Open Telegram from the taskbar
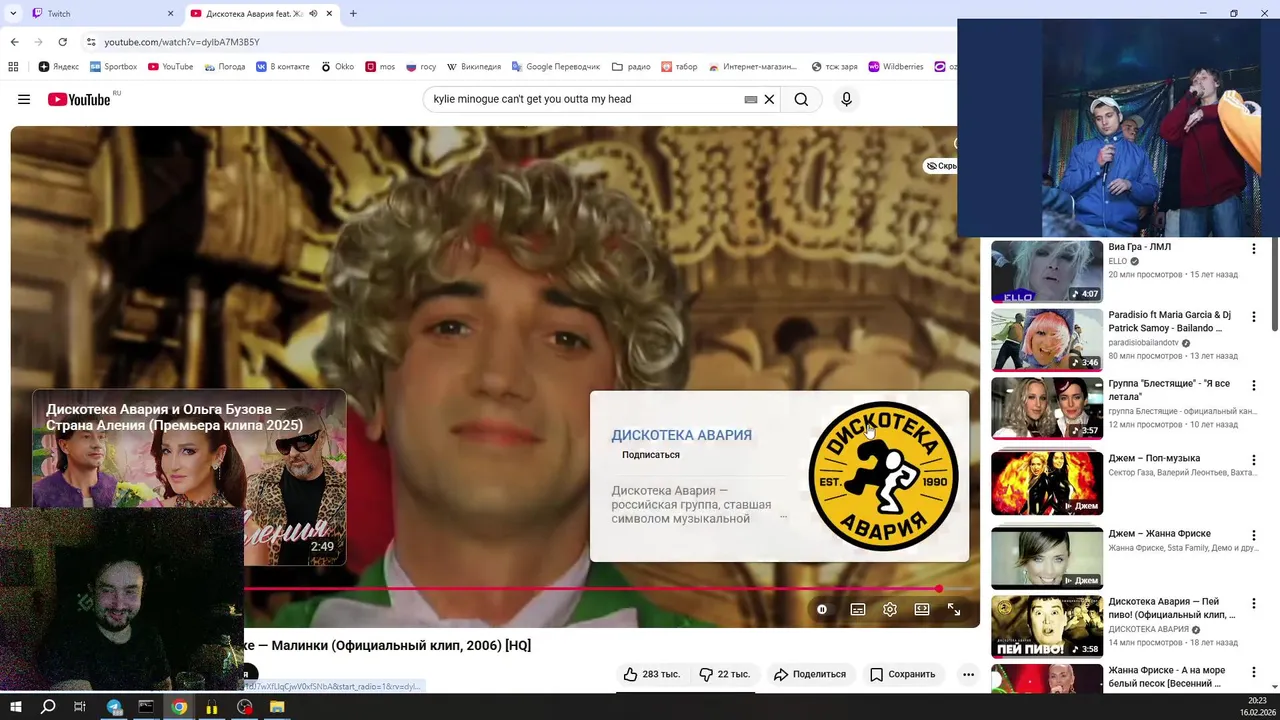This screenshot has width=1280, height=720. click(113, 707)
